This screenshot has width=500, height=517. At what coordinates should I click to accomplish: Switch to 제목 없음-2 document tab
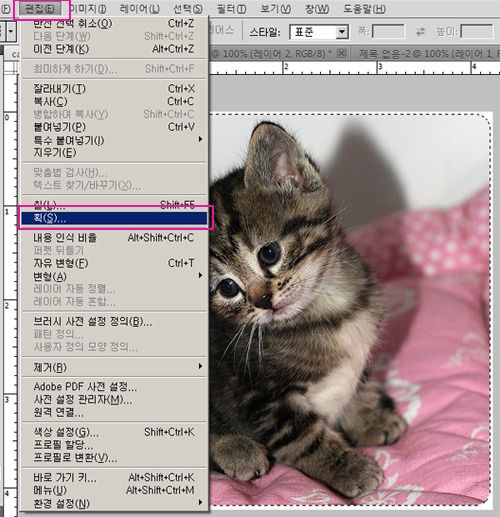(425, 53)
